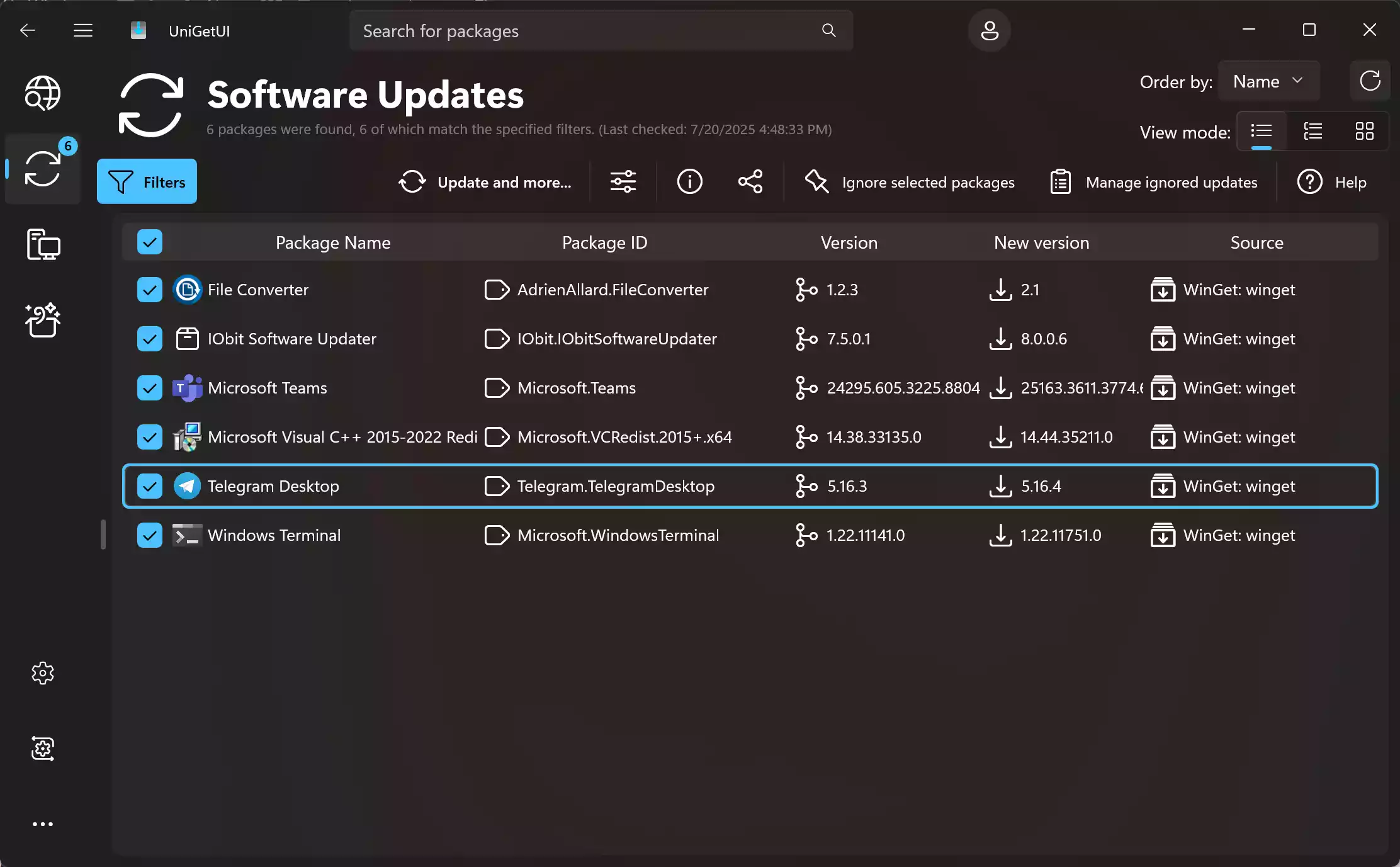This screenshot has height=867, width=1400.
Task: Click the reload packages refresh icon
Action: [1370, 81]
